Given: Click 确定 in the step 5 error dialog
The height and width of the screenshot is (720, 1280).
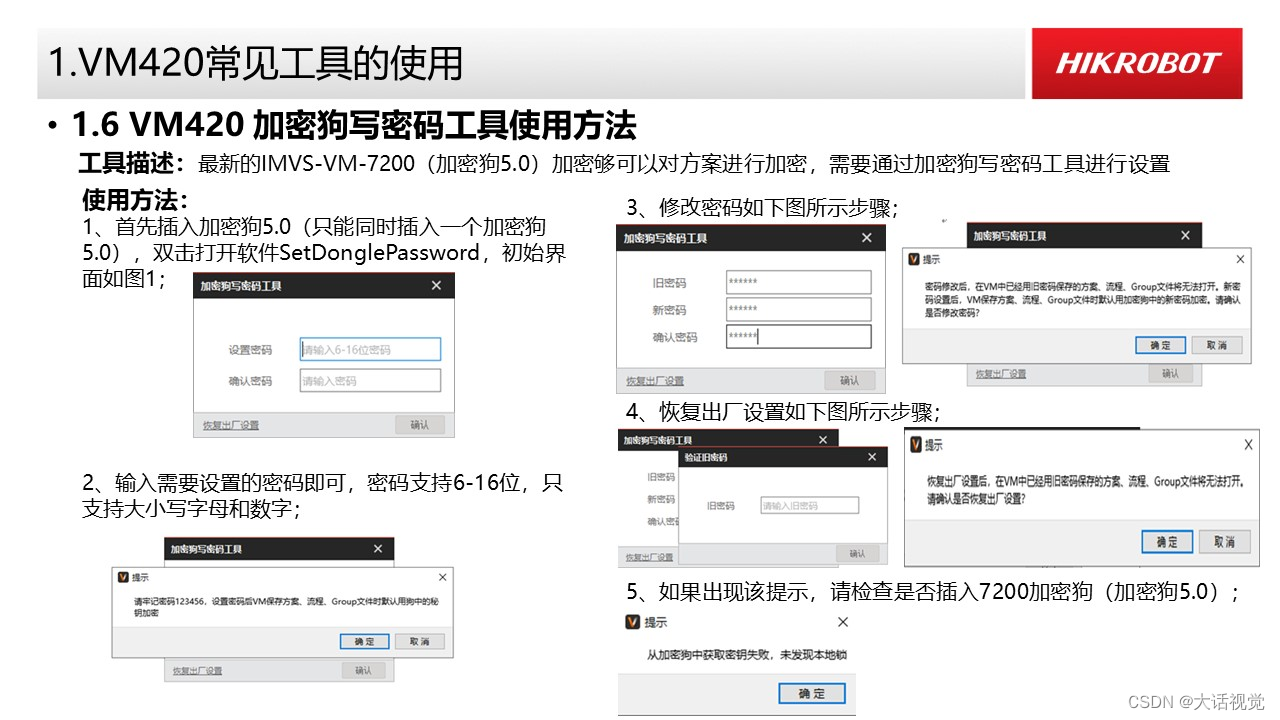Looking at the screenshot, I should click(814, 693).
